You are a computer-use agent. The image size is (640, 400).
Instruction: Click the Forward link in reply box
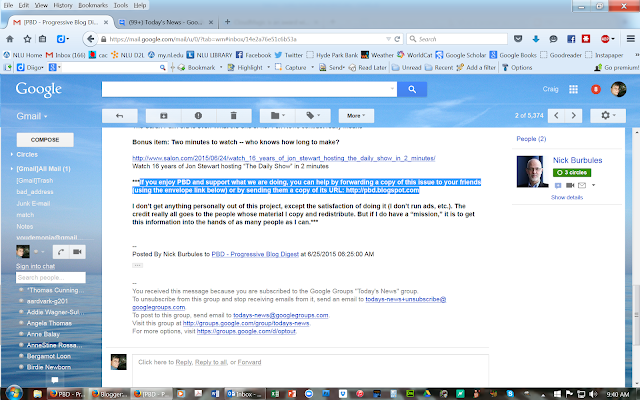[x=249, y=362]
